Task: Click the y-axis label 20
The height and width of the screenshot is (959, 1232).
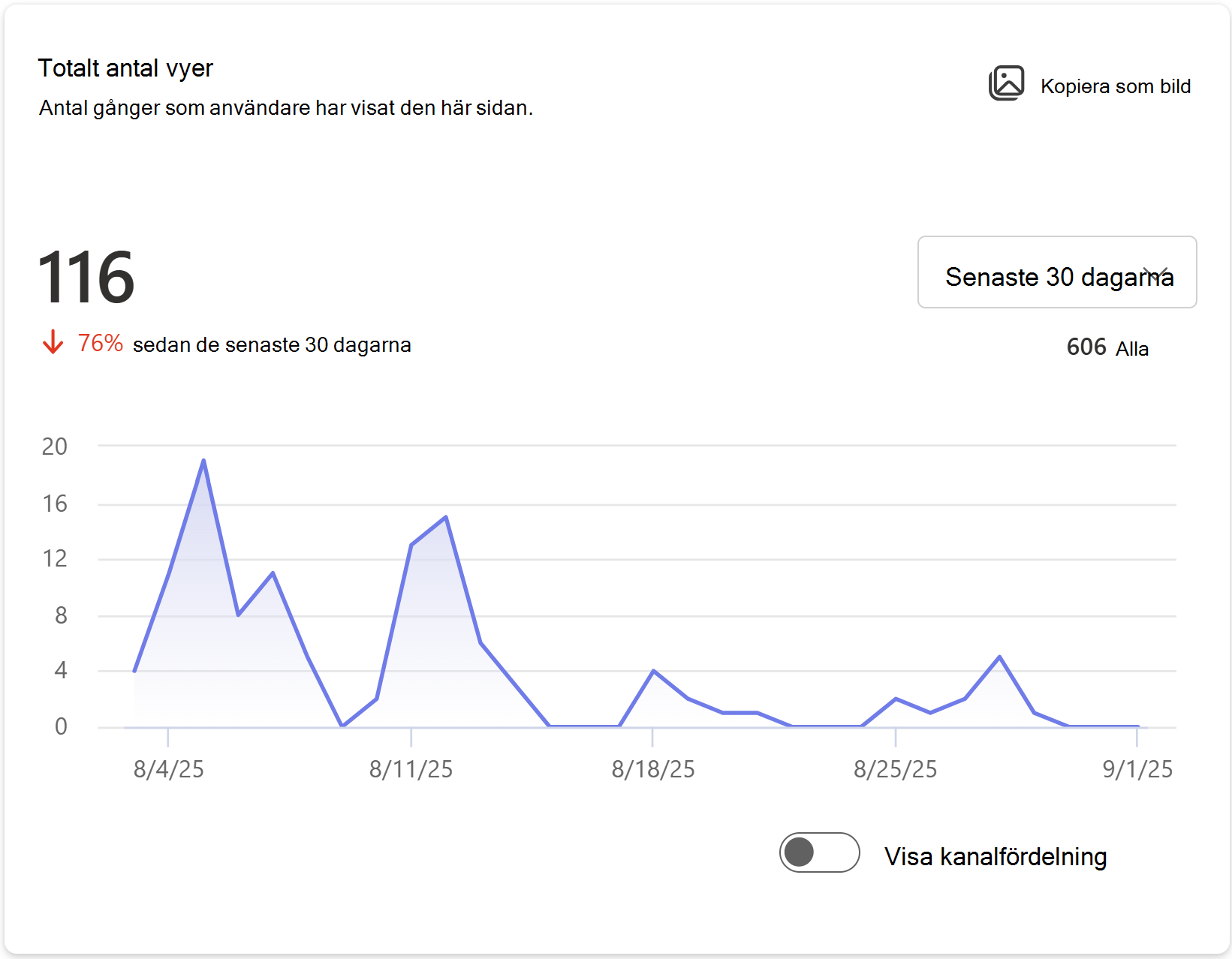Action: [x=55, y=446]
